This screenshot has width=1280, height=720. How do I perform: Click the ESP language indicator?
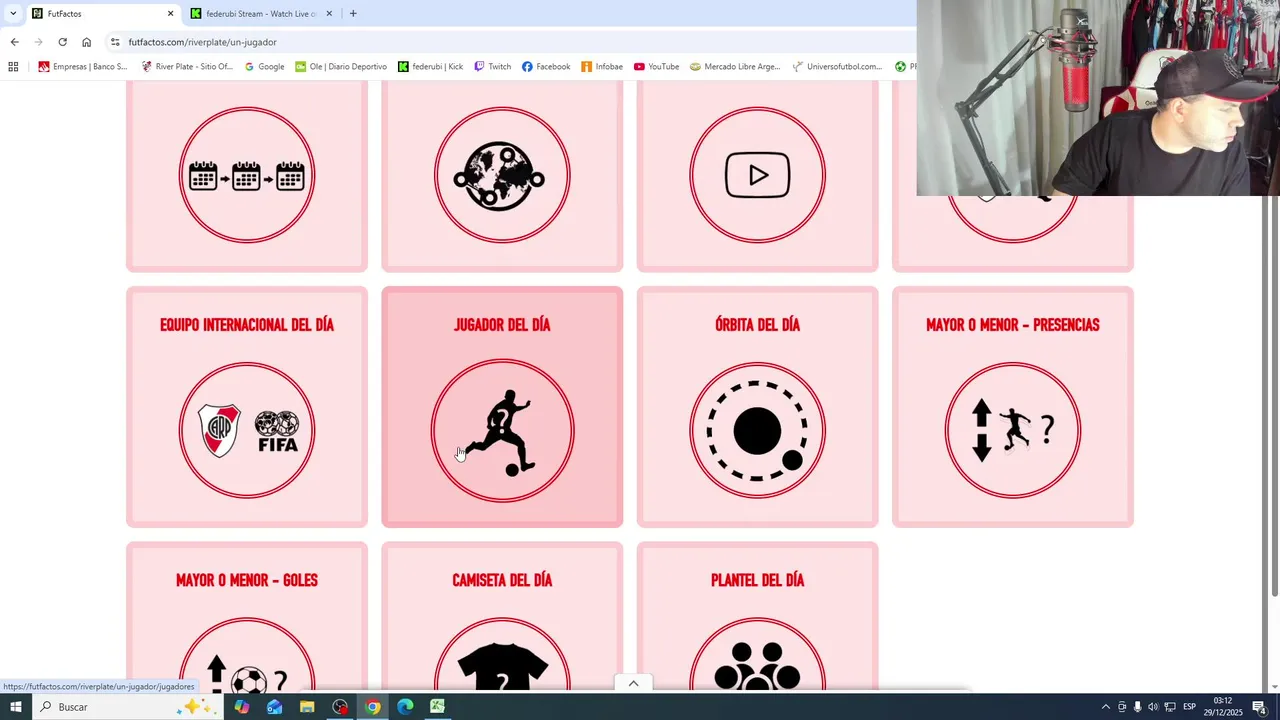(x=1190, y=707)
